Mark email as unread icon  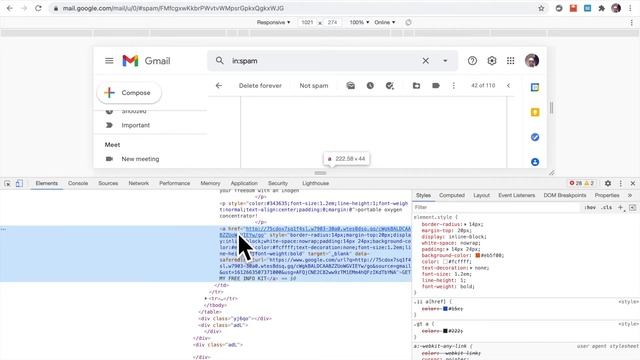[351, 85]
